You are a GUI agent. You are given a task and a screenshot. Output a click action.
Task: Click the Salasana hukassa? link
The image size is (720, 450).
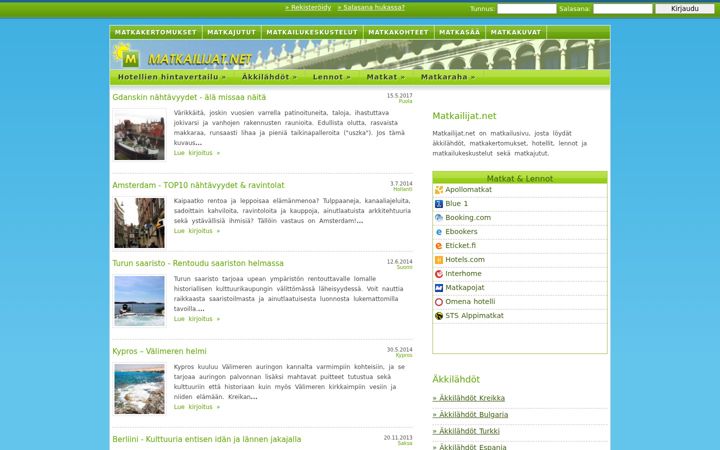click(371, 7)
